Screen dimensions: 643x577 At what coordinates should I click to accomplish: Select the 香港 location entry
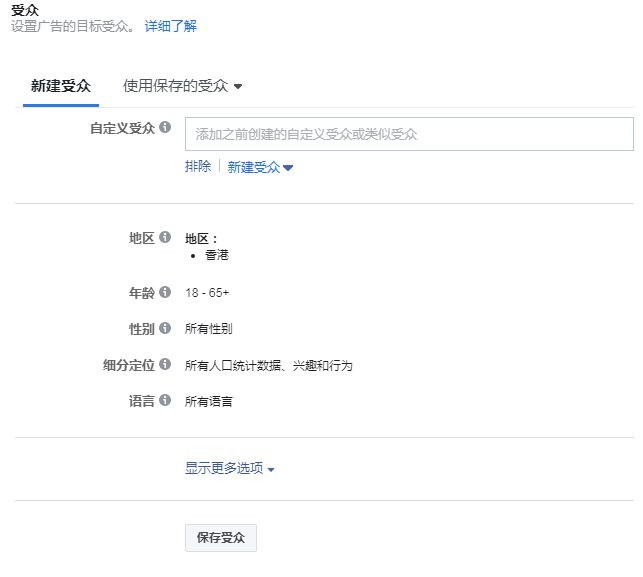pyautogui.click(x=217, y=255)
